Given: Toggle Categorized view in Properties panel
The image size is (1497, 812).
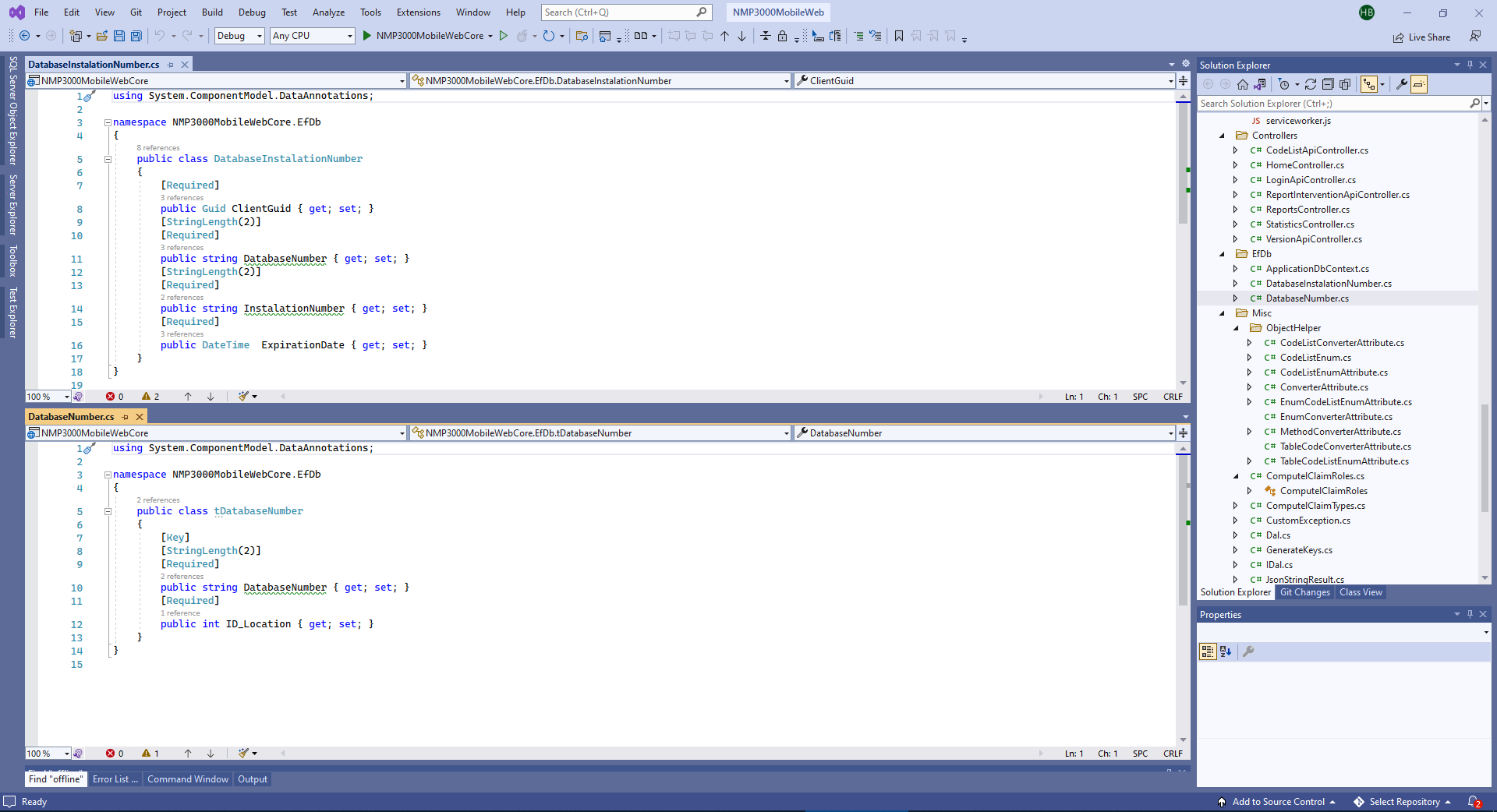Looking at the screenshot, I should pos(1208,651).
